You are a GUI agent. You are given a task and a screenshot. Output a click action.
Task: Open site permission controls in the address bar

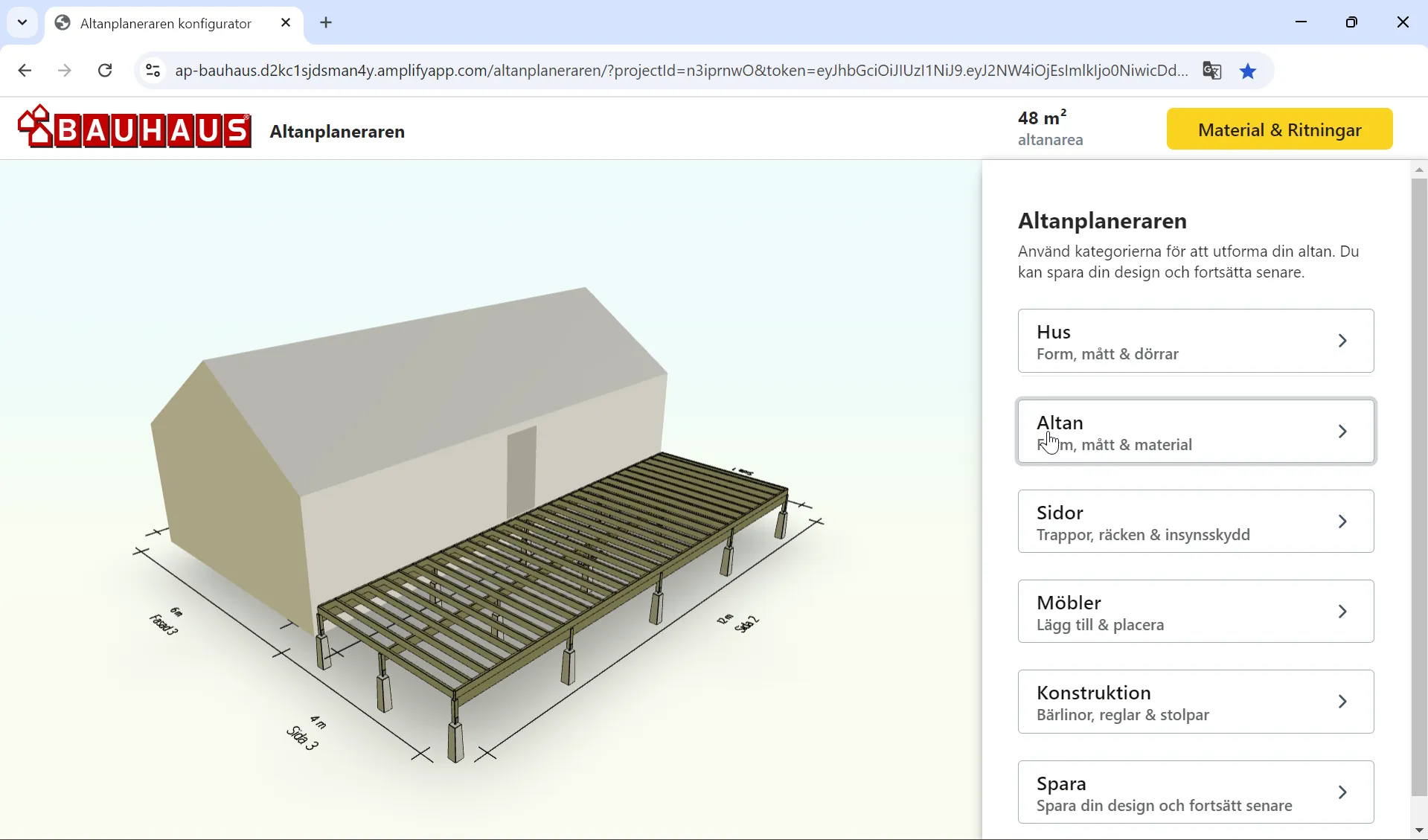(153, 70)
